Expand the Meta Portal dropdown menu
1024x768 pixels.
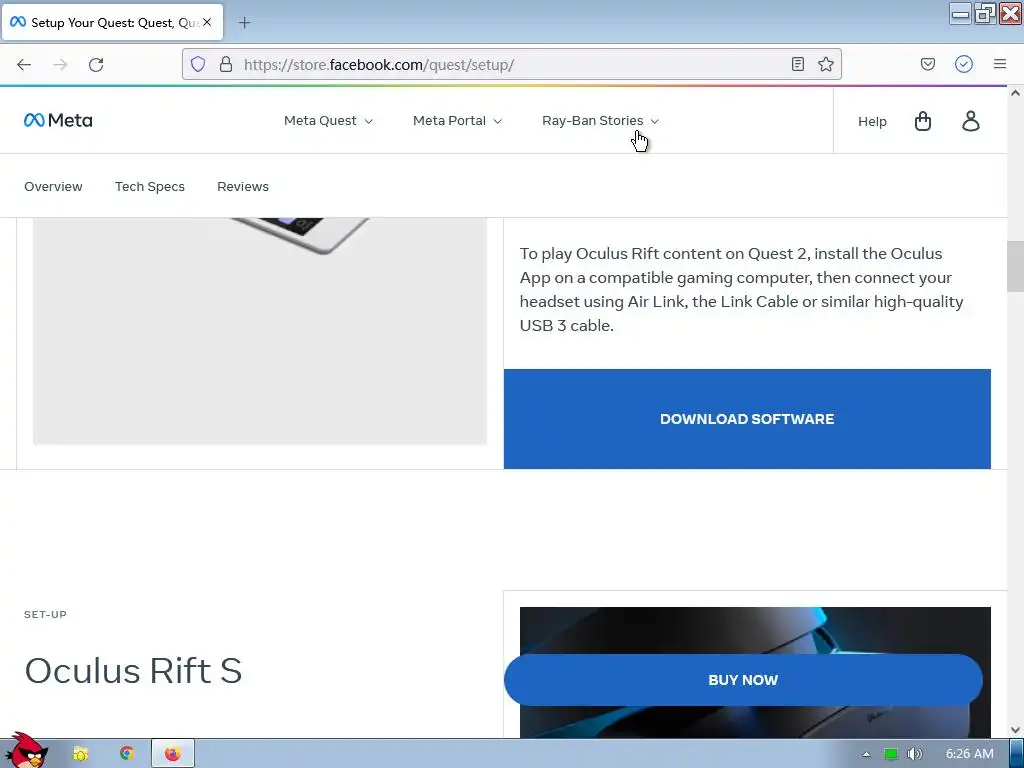[457, 121]
